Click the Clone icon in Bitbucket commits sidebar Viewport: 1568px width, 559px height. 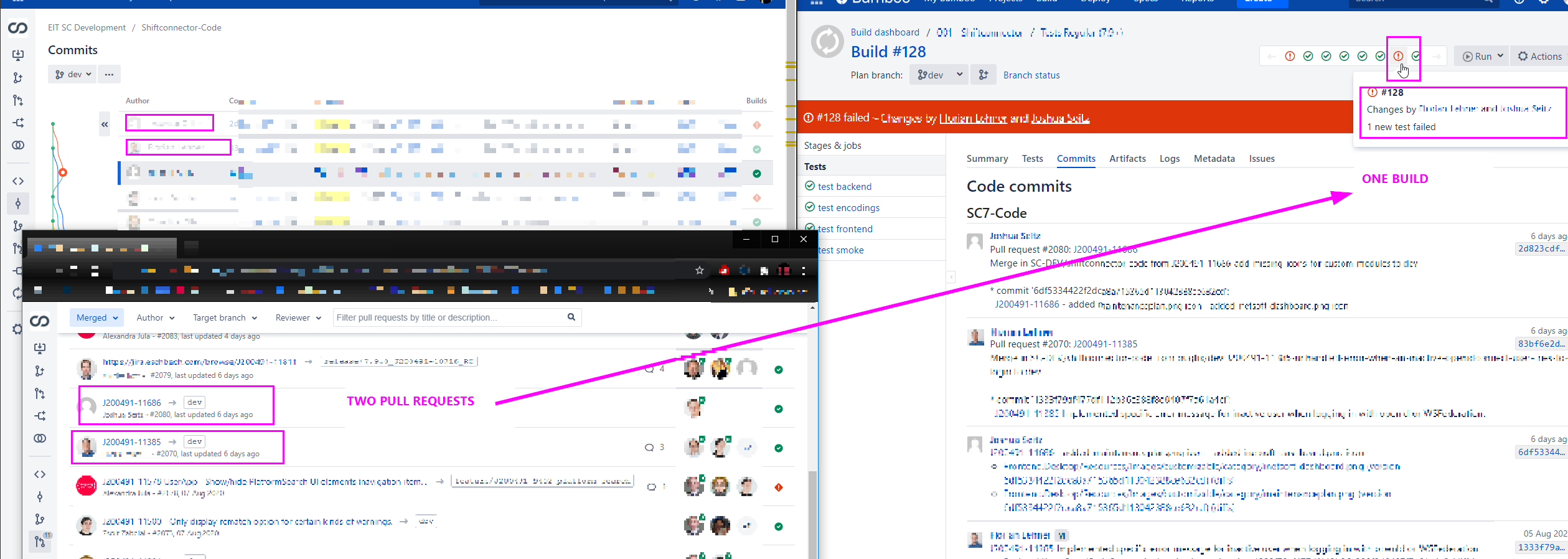click(x=18, y=55)
